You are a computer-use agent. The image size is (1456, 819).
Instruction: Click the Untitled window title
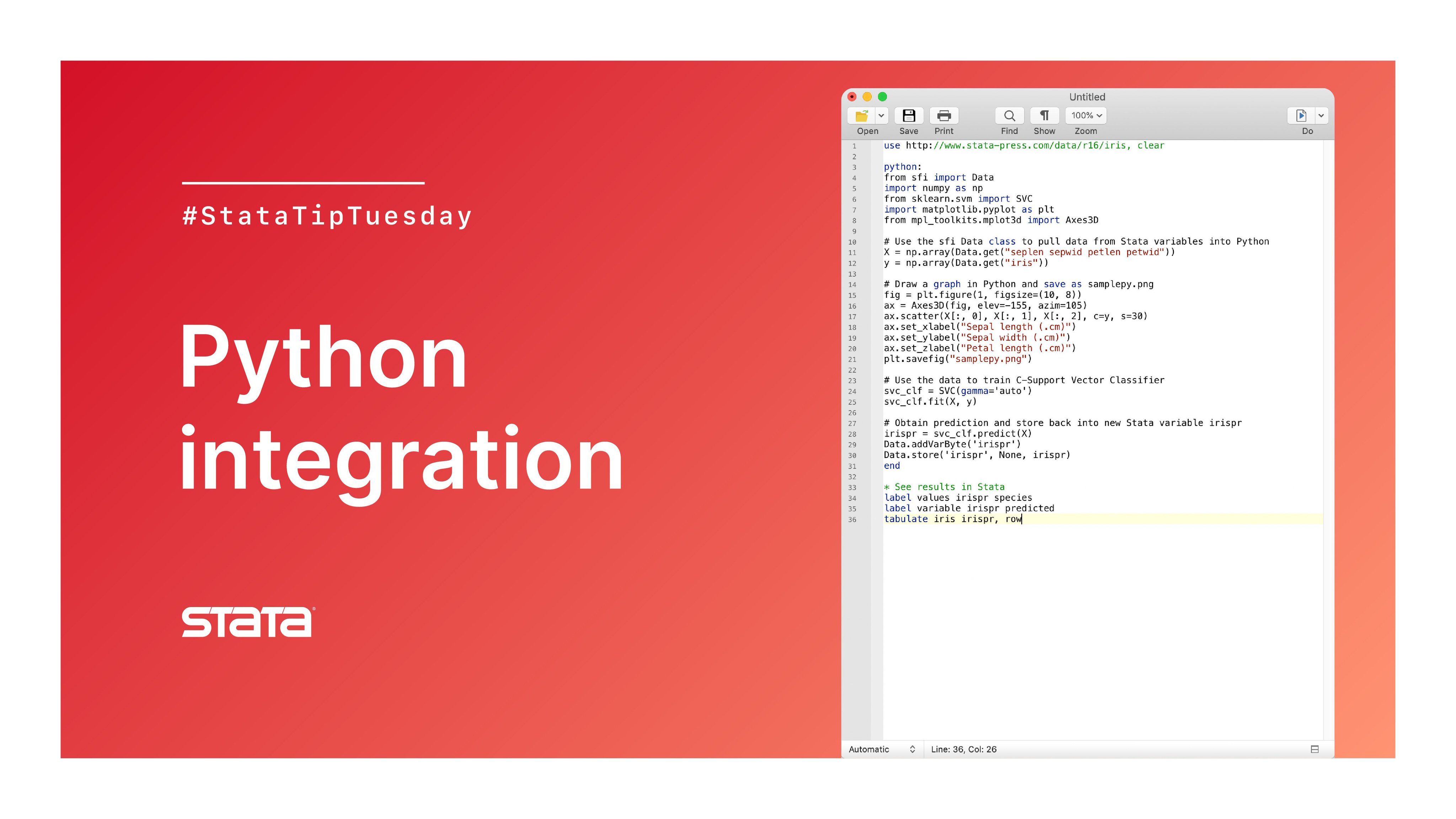[x=1087, y=97]
